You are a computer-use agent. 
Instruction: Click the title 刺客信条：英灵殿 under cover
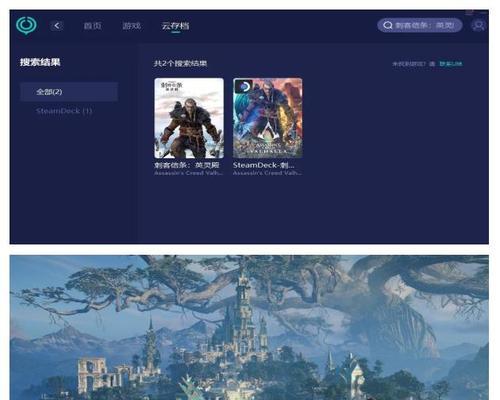point(187,165)
